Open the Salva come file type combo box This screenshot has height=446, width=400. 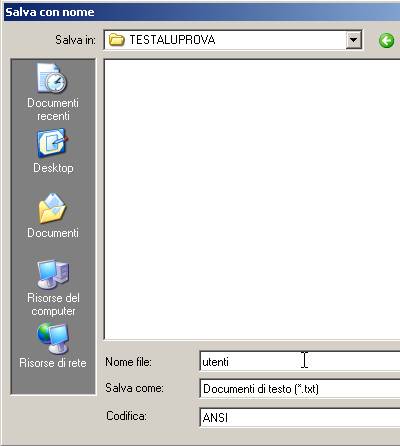(300, 389)
